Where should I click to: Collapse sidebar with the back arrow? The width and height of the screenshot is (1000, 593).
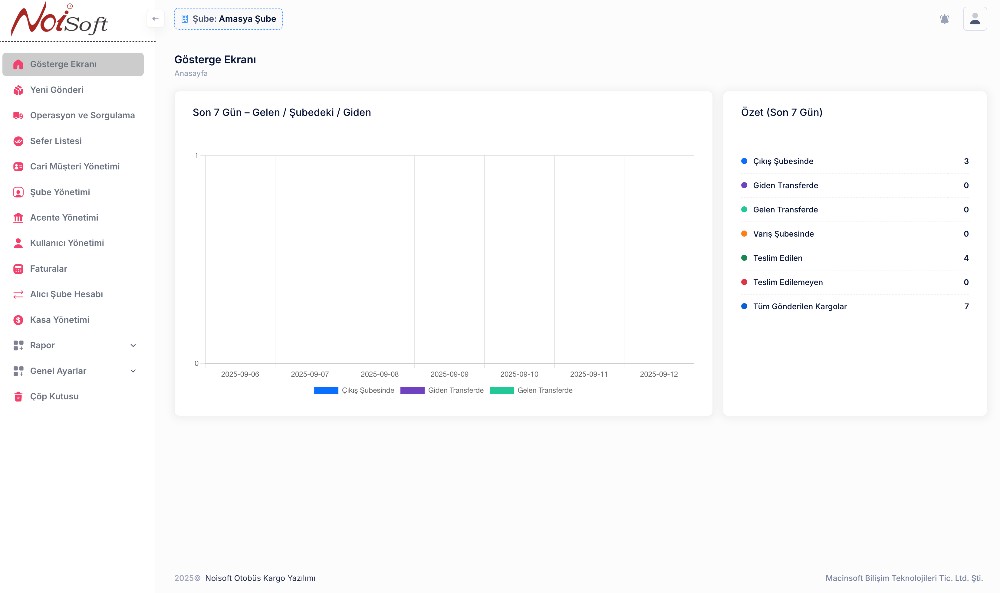click(155, 19)
